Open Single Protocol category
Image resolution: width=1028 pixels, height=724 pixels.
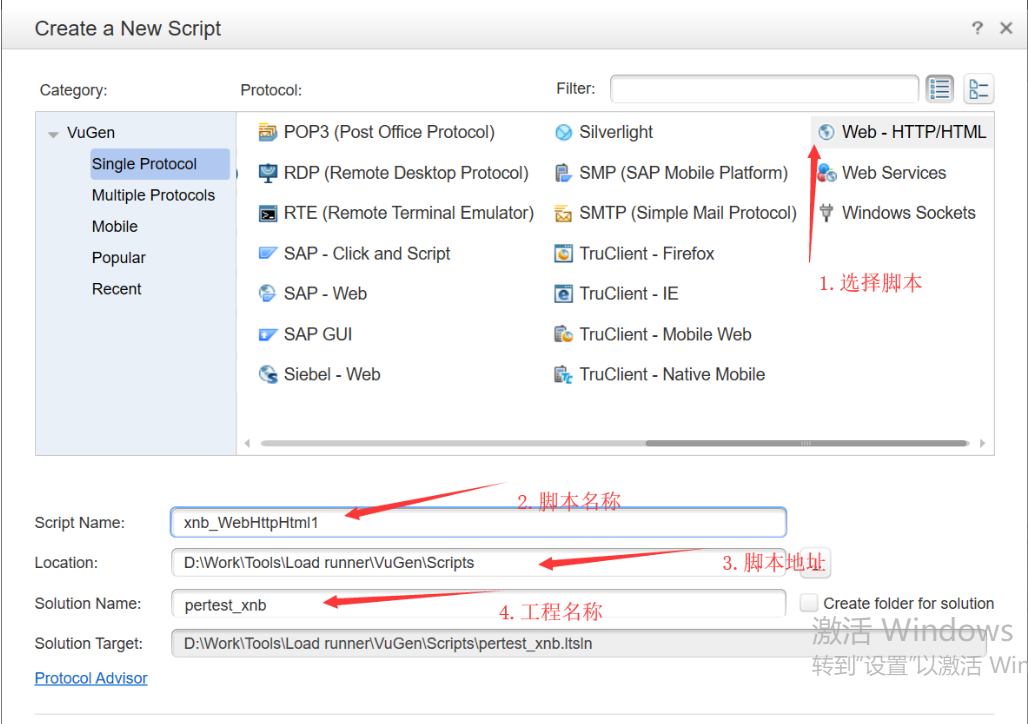[160, 164]
